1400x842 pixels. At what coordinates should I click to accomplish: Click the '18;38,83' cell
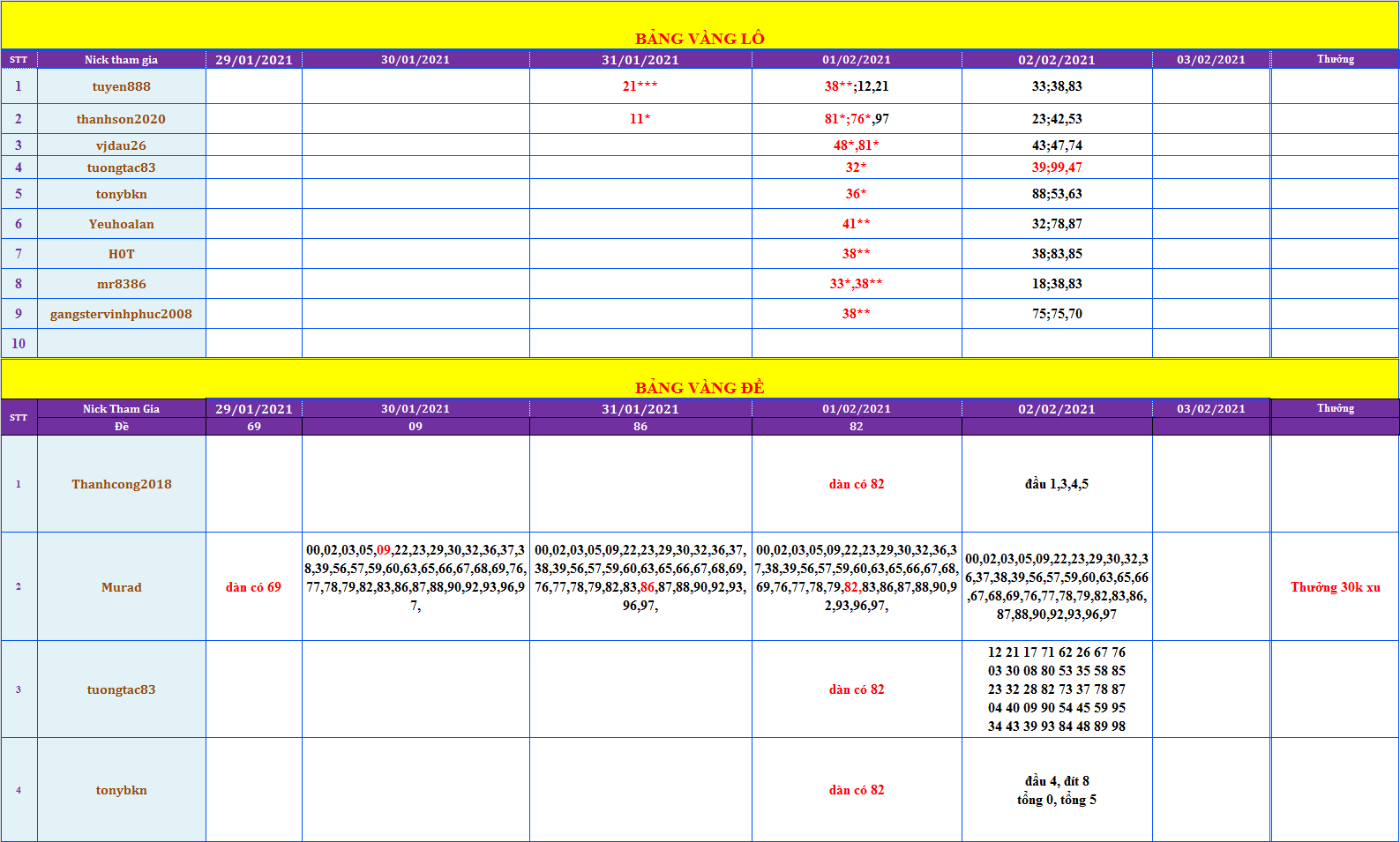(1057, 284)
